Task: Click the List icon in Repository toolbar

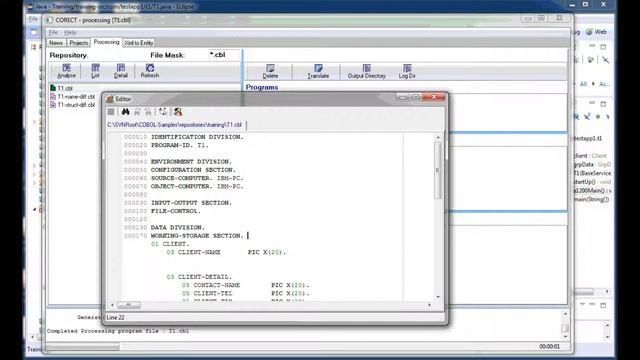Action: pyautogui.click(x=95, y=71)
